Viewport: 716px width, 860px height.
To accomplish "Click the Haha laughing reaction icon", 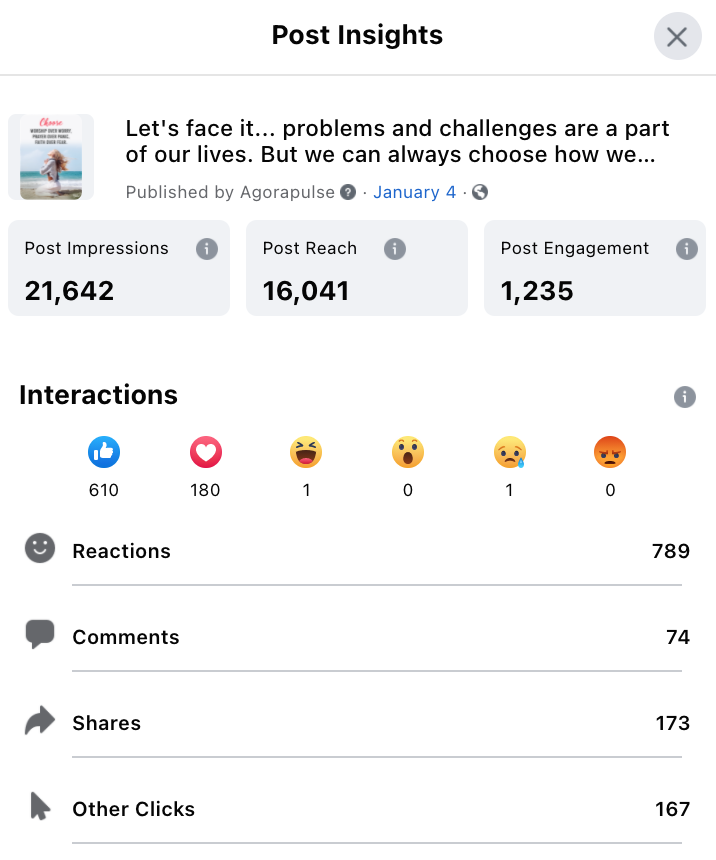I will tap(306, 452).
